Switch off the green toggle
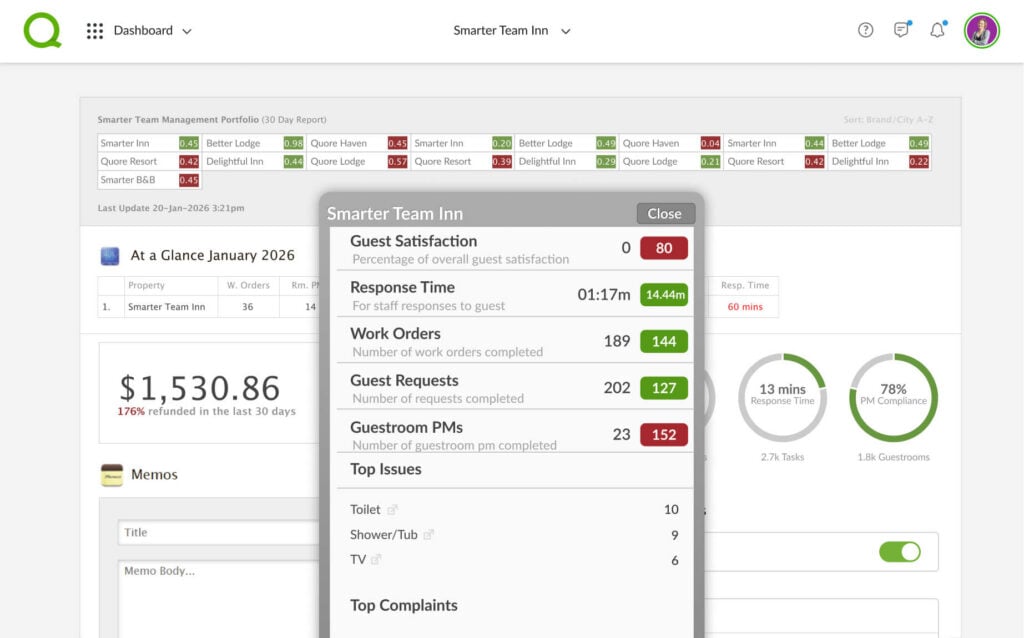 coord(900,552)
